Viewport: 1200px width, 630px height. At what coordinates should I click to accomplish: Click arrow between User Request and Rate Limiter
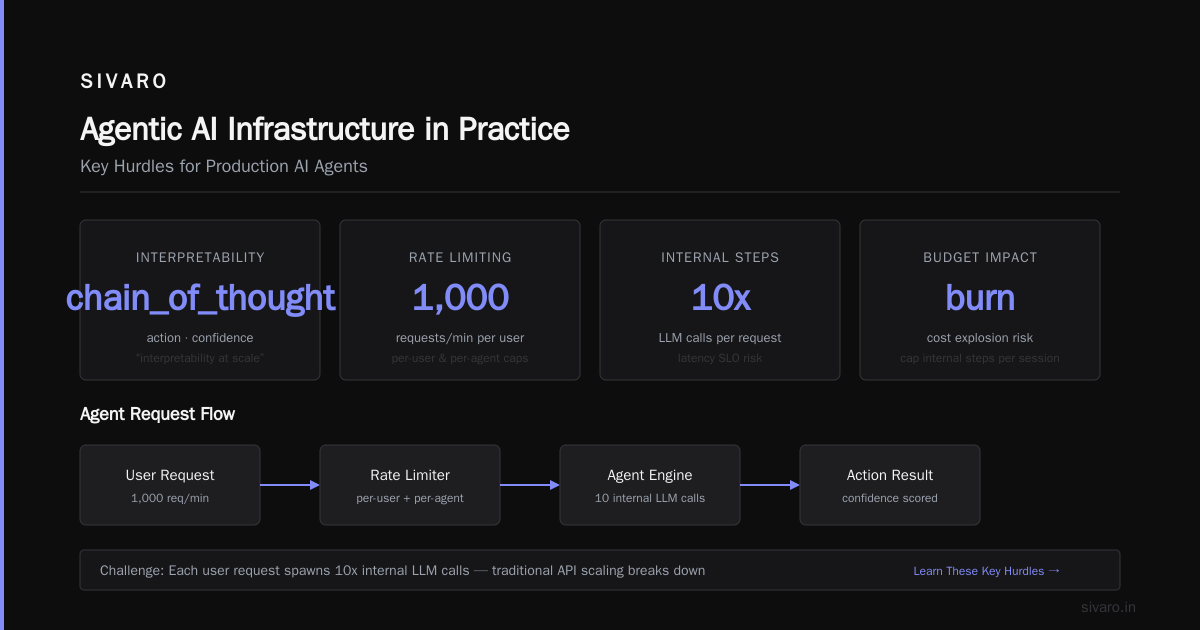tap(290, 485)
